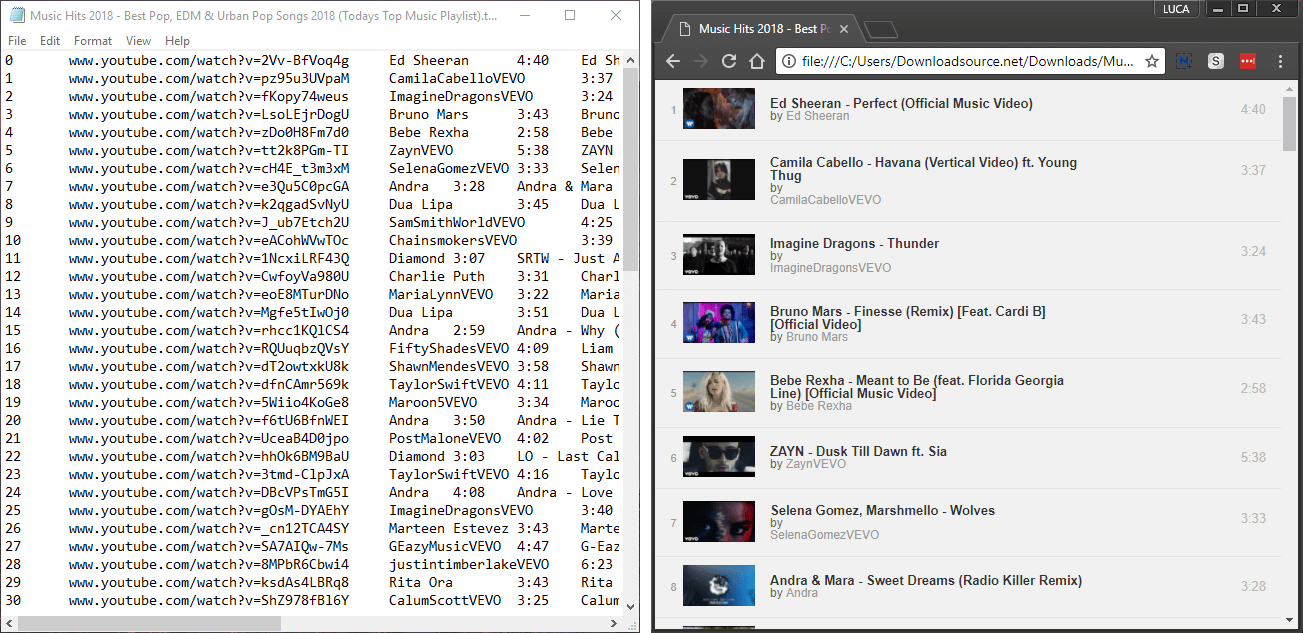Open Imagine Dragons - Thunder title link
The width and height of the screenshot is (1303, 633).
coord(855,243)
